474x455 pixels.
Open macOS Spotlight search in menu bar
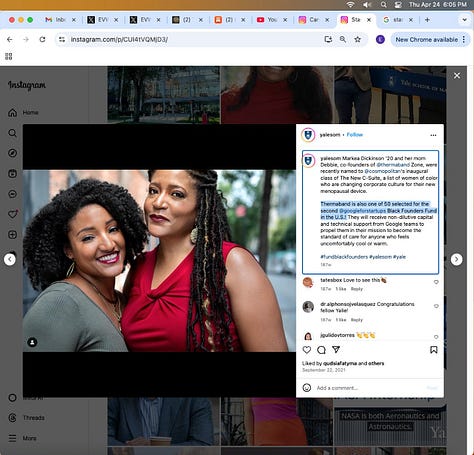tap(384, 4)
